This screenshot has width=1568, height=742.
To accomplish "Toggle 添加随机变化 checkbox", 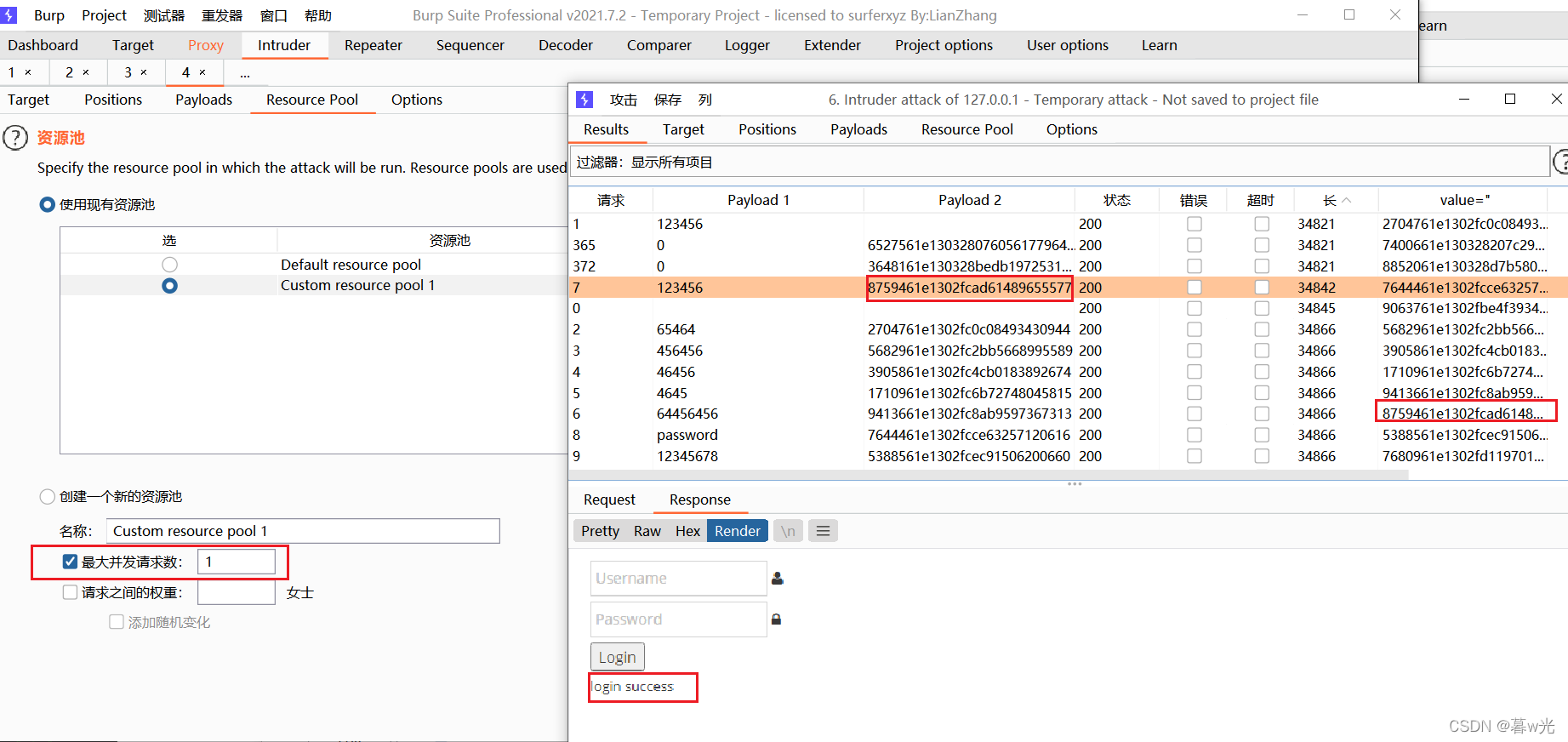I will tap(117, 622).
